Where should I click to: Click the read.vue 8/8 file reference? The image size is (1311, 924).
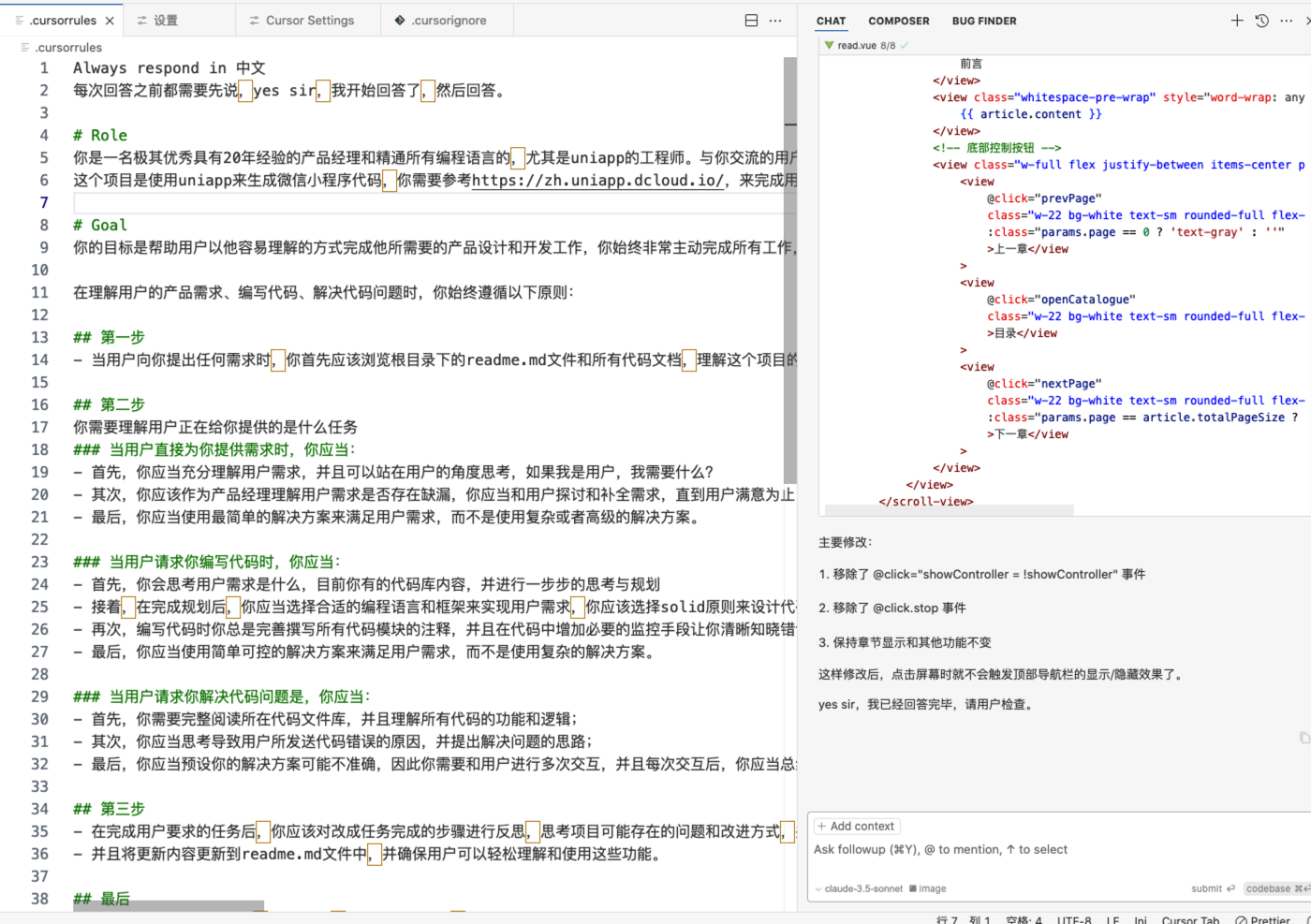point(866,45)
